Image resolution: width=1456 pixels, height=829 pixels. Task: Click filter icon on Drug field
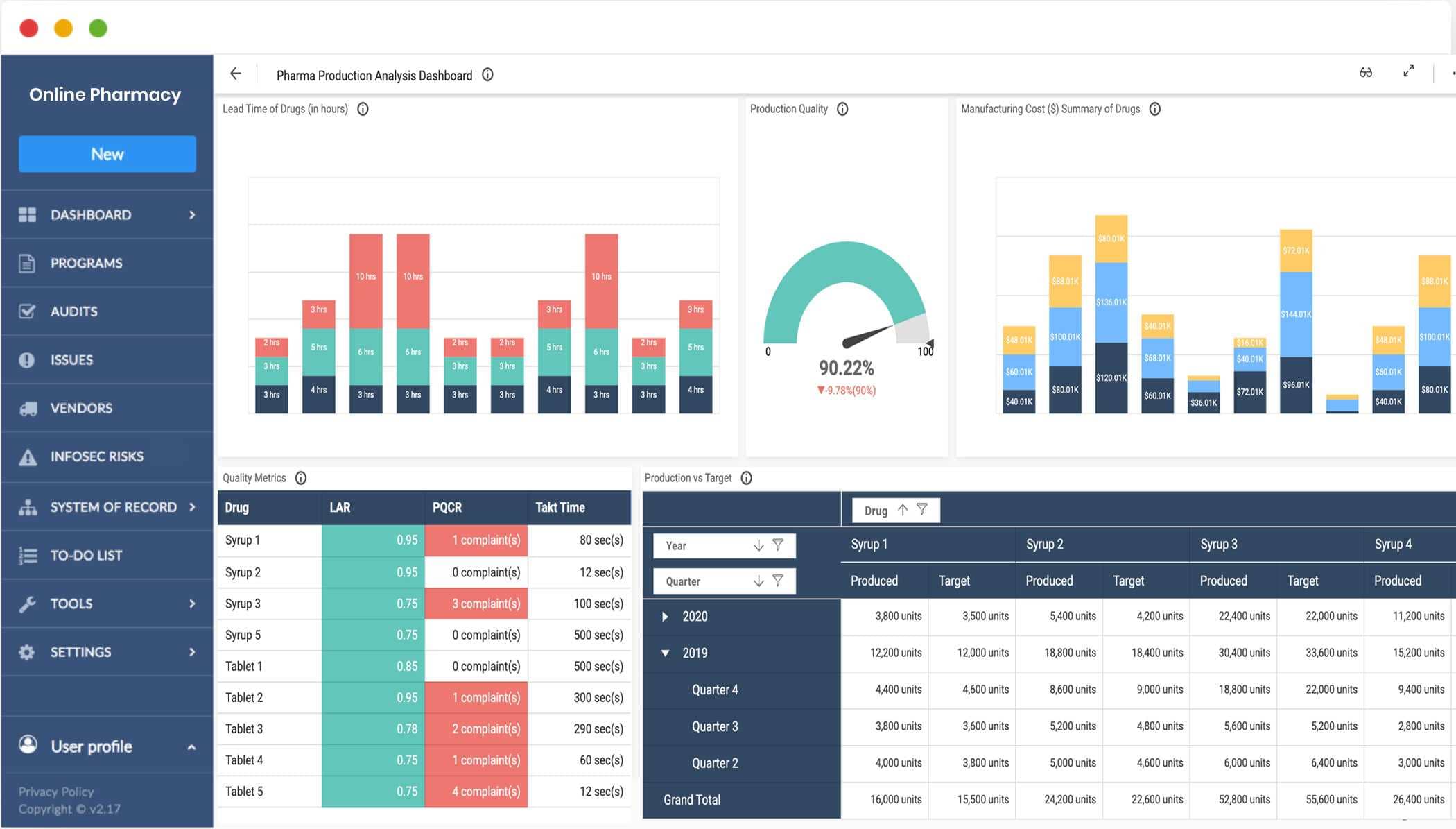point(922,510)
